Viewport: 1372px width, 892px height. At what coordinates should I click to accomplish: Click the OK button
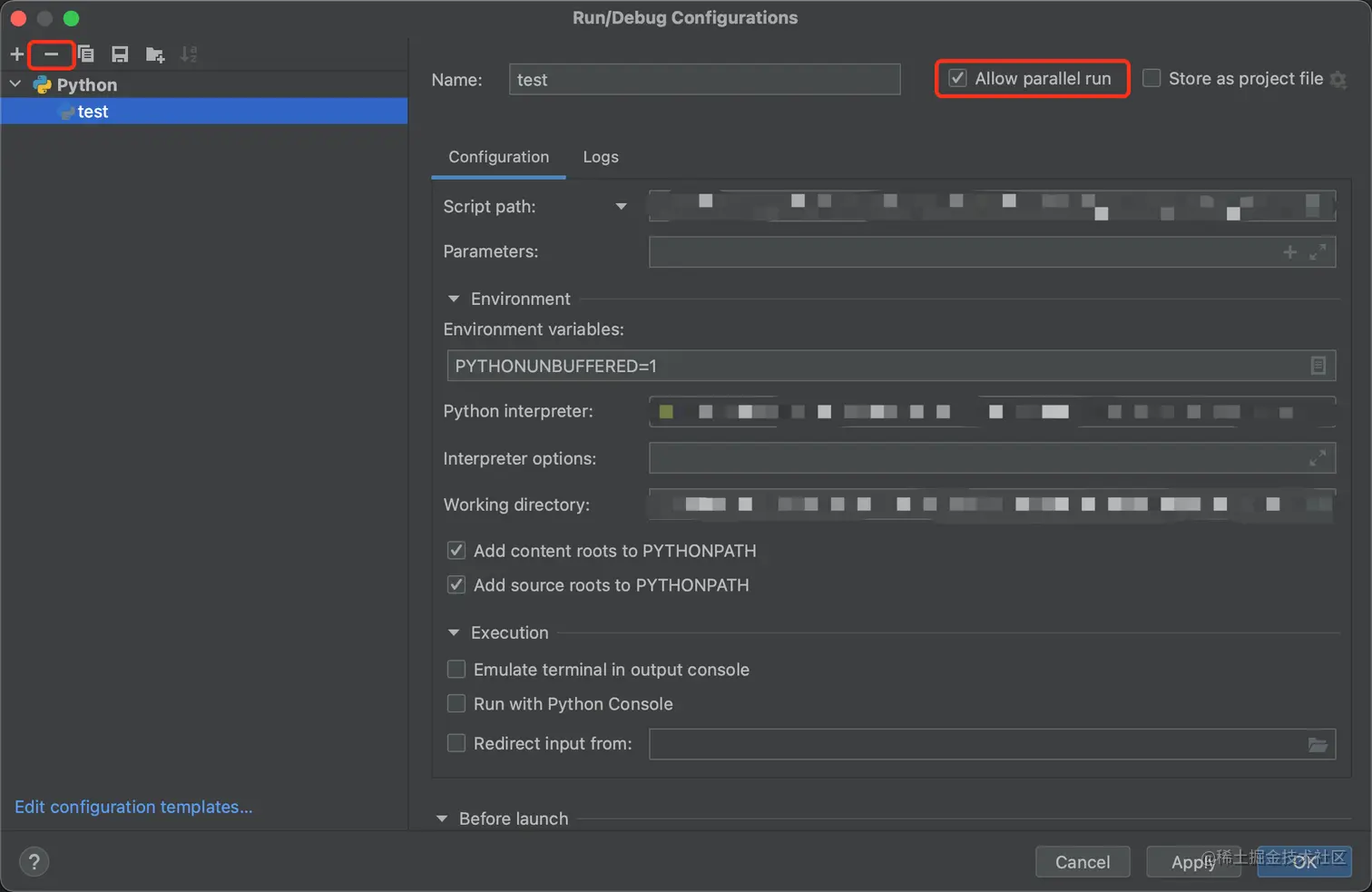coord(1305,862)
